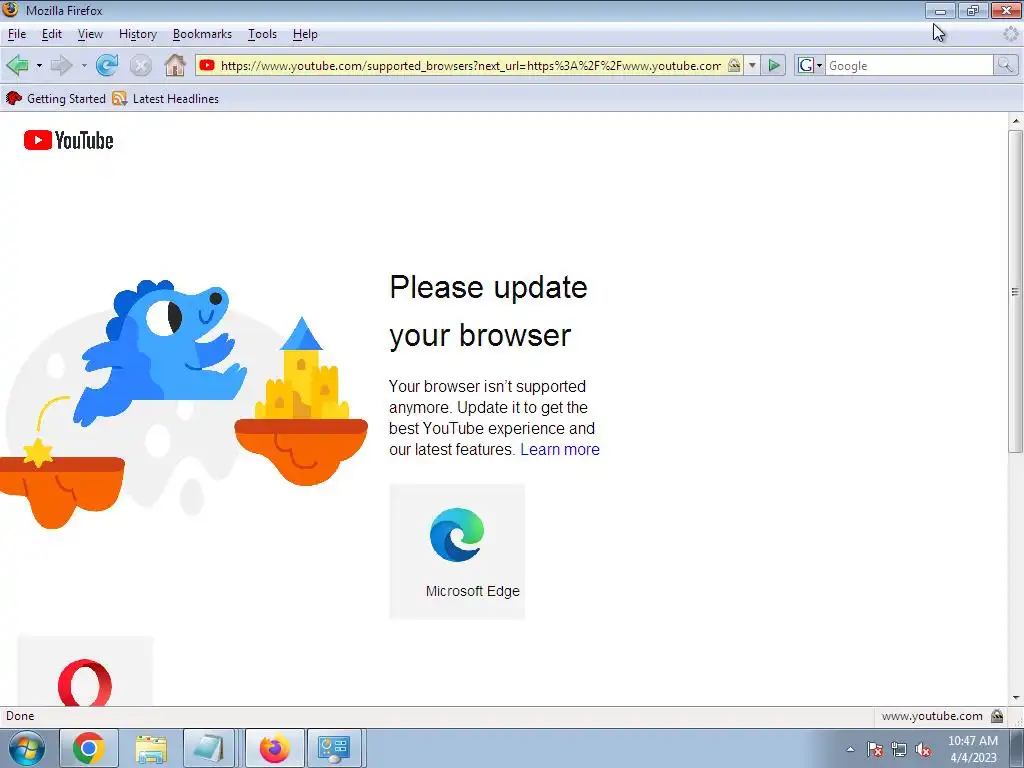Screen dimensions: 1024x768
Task: Reload the page with the refresh icon
Action: click(106, 65)
